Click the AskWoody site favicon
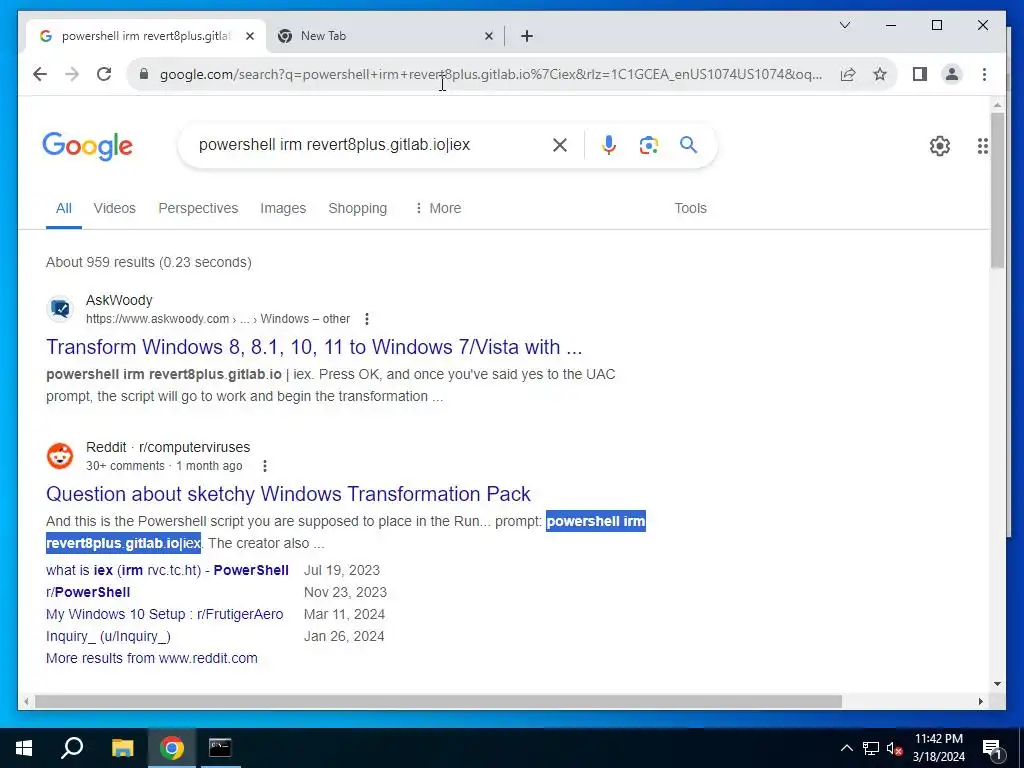The width and height of the screenshot is (1024, 768). pyautogui.click(x=59, y=308)
